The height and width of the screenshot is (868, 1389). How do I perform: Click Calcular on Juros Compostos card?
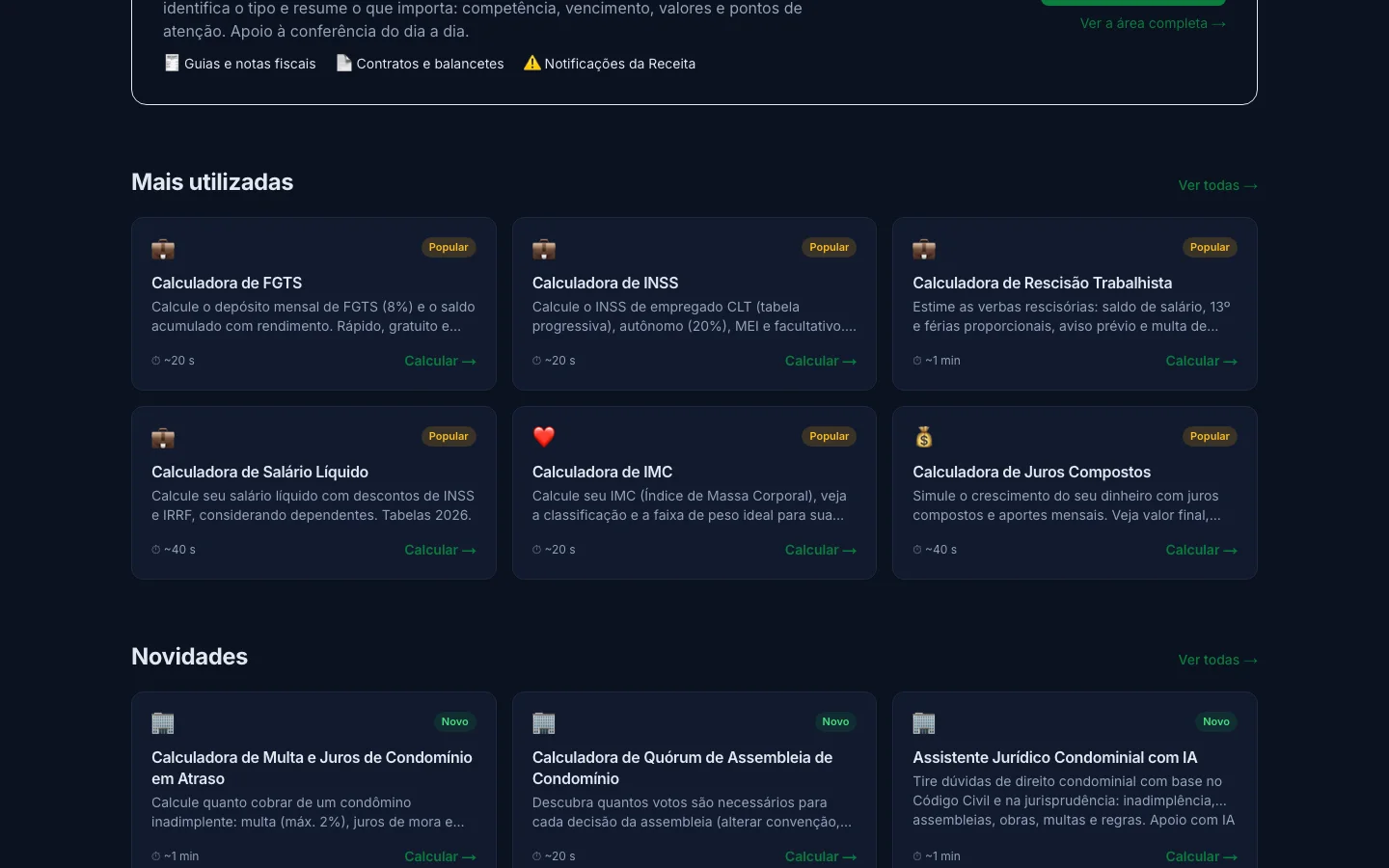tap(1201, 550)
